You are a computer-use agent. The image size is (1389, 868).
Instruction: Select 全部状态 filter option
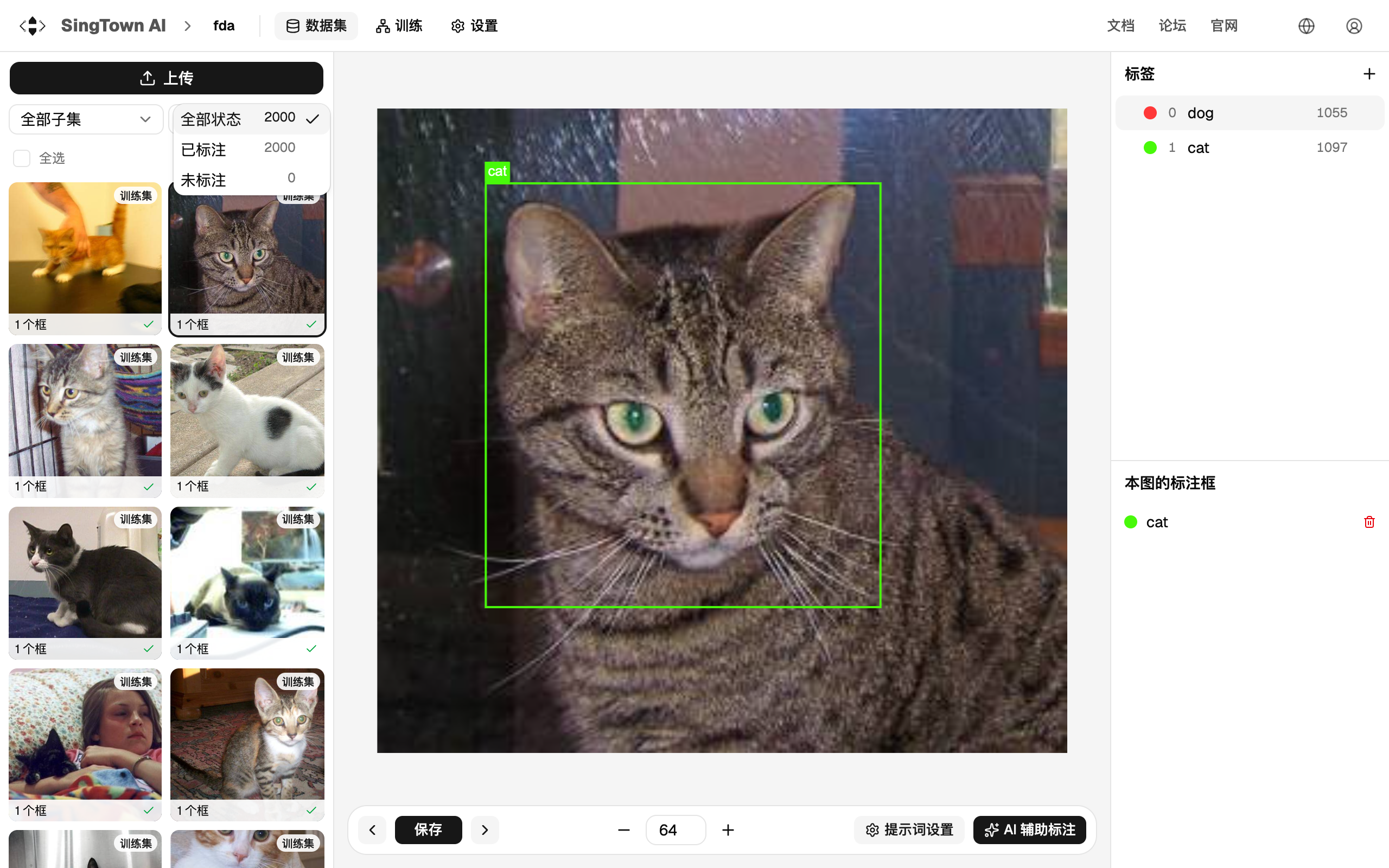click(x=251, y=119)
